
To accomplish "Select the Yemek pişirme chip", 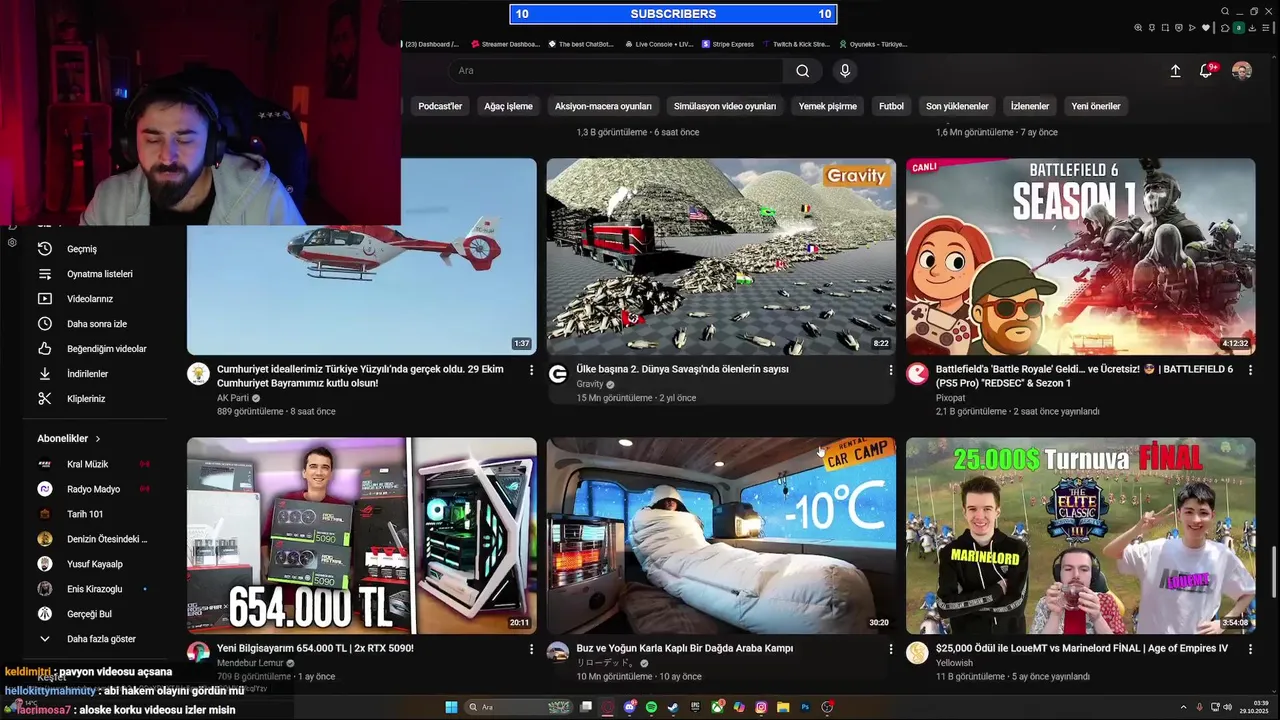I will pyautogui.click(x=827, y=106).
